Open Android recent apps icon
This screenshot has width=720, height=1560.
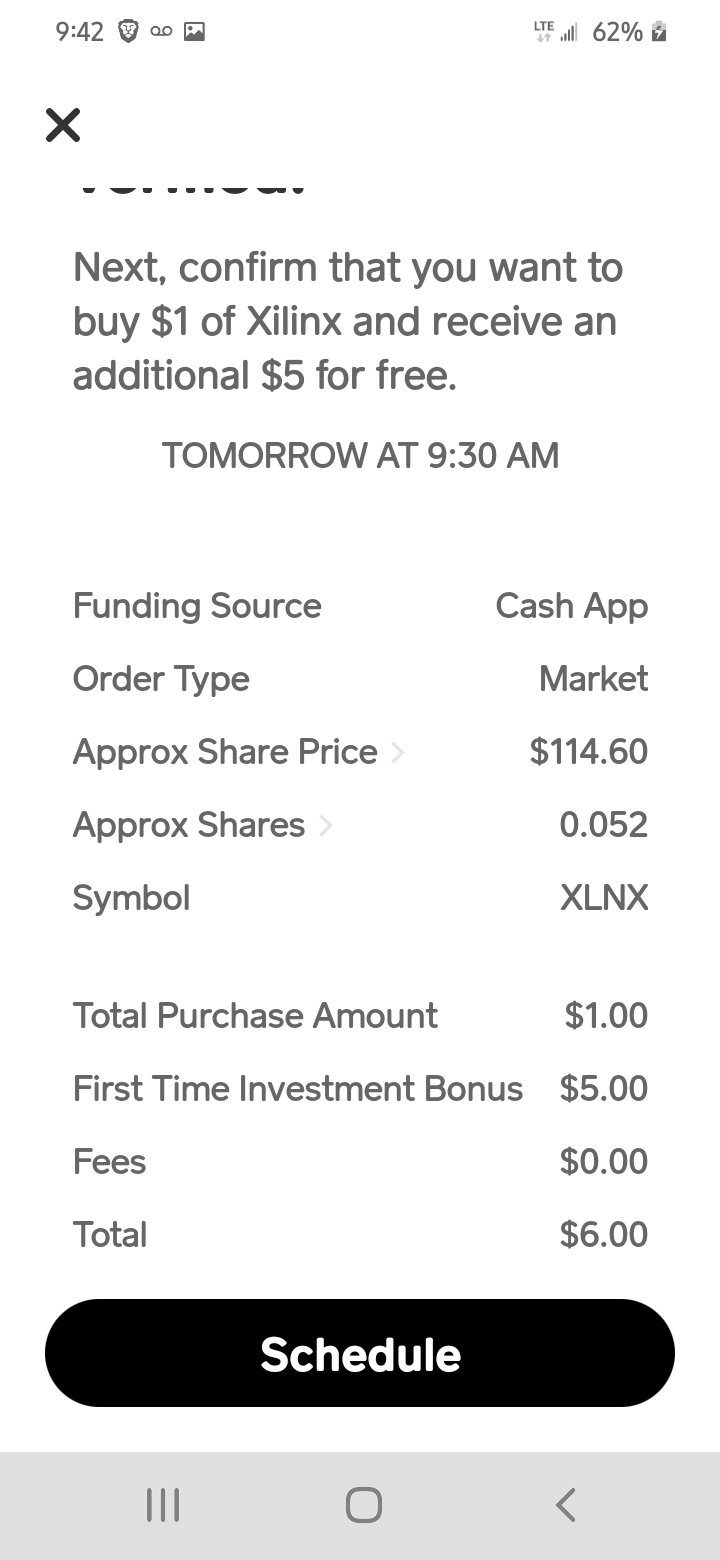(x=163, y=1504)
